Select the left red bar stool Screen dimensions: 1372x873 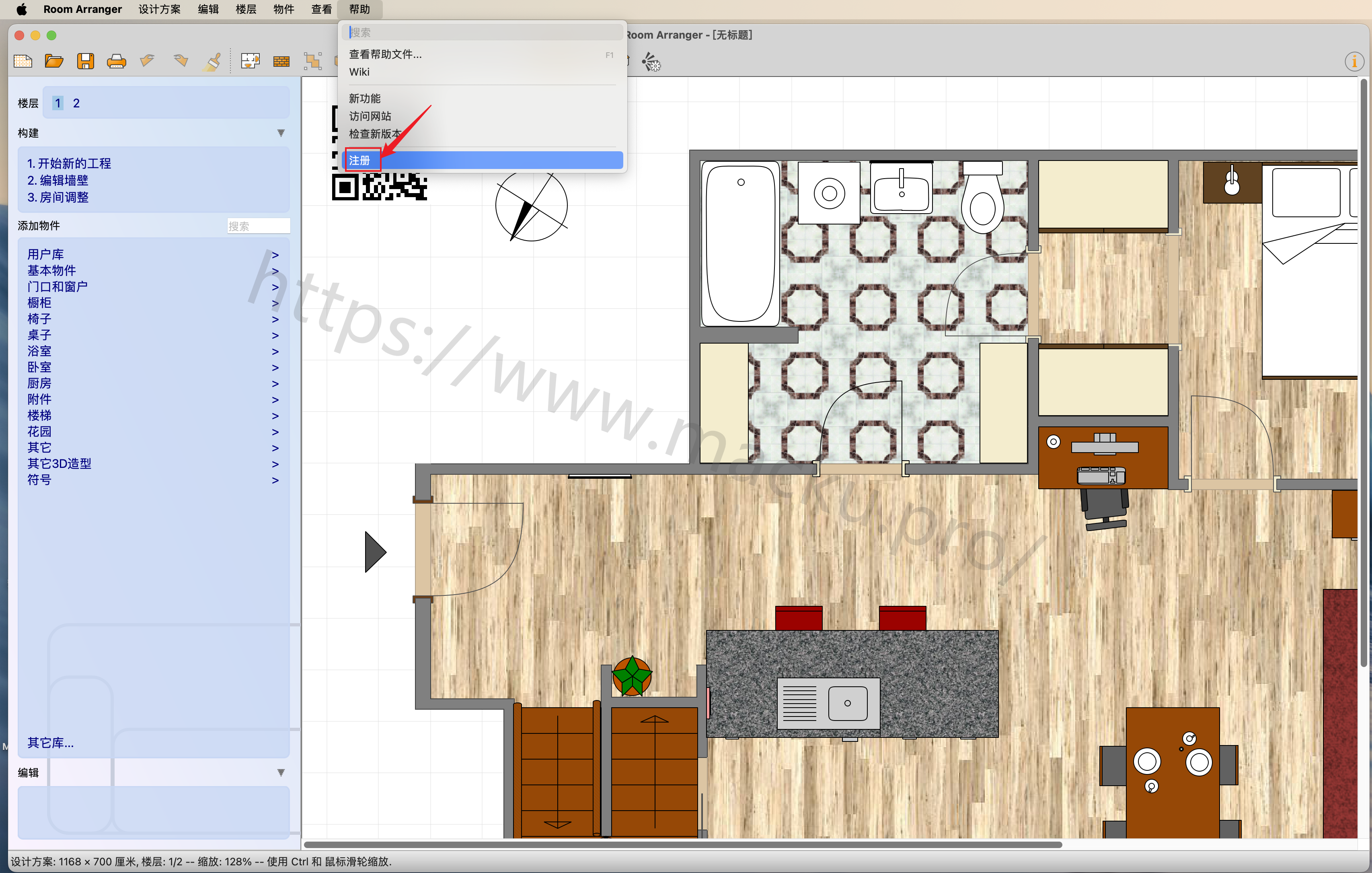(799, 618)
